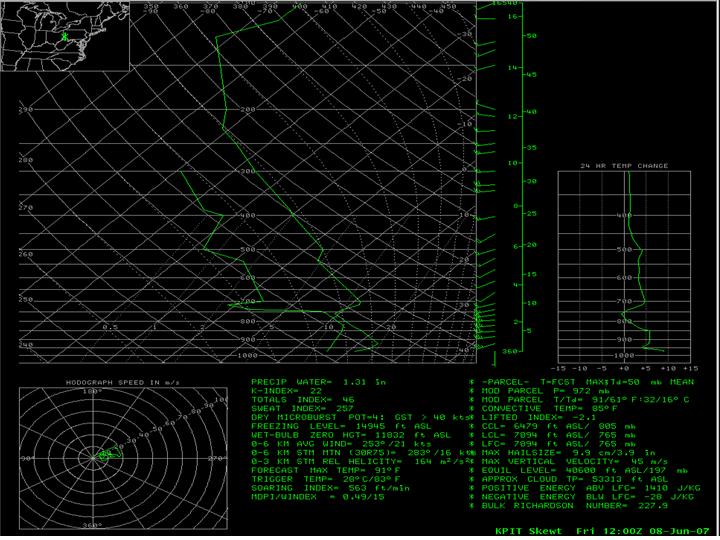Click the '360' label under the height scale
This screenshot has width=720, height=540.
click(x=509, y=351)
